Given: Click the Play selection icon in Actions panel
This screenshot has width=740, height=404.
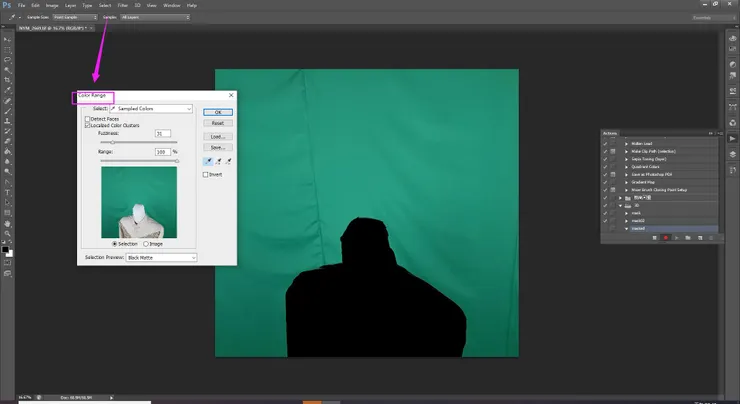Looking at the screenshot, I should click(676, 238).
